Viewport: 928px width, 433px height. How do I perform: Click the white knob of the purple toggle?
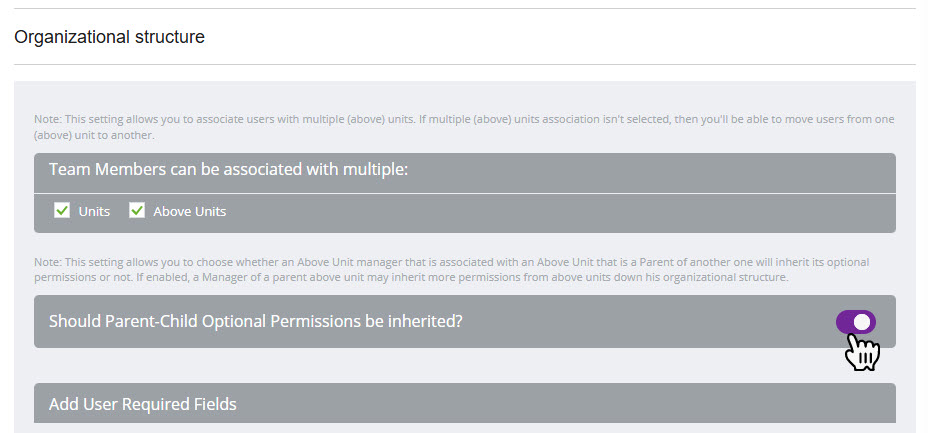click(x=863, y=322)
